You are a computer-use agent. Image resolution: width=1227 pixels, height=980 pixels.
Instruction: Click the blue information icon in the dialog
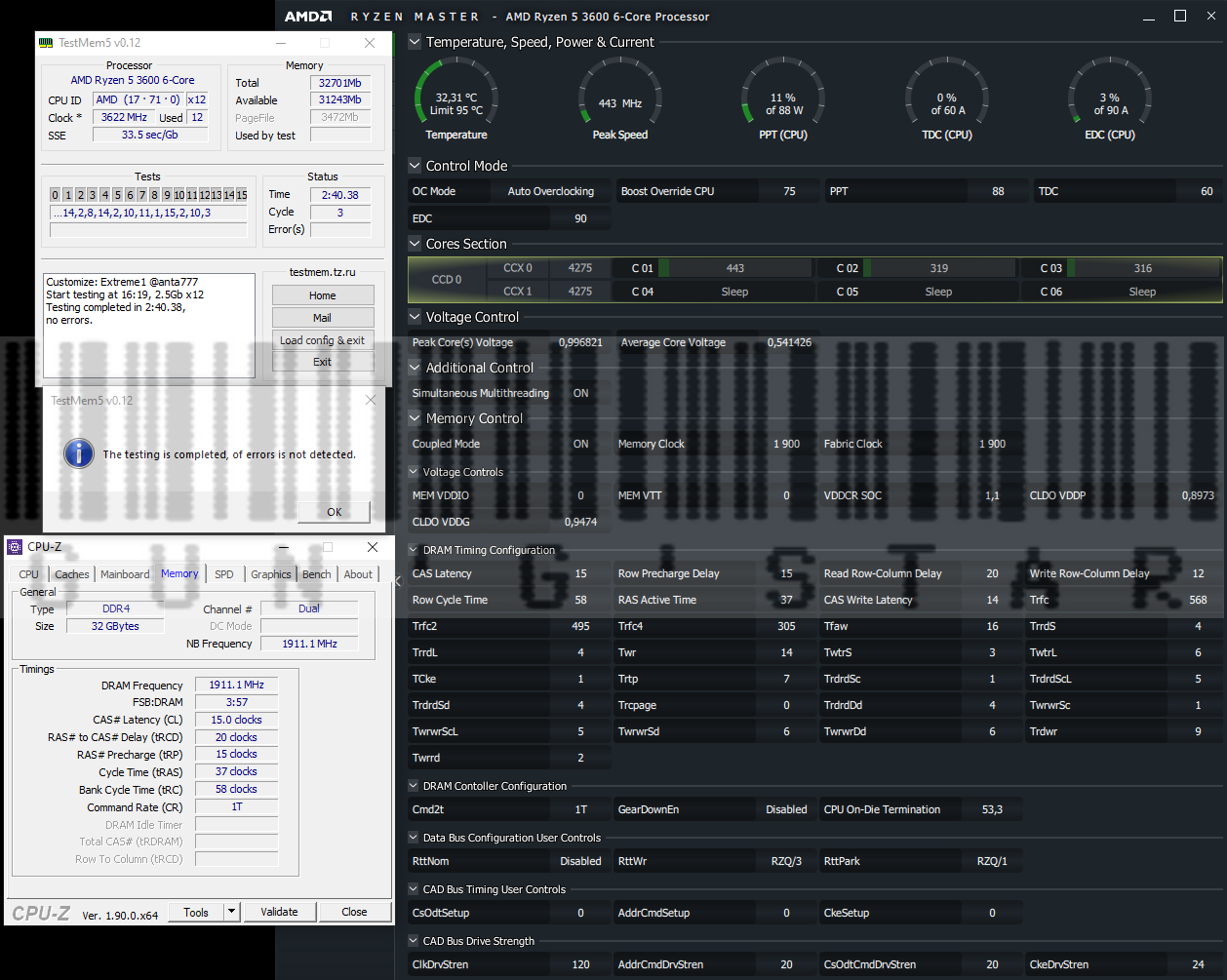point(79,453)
